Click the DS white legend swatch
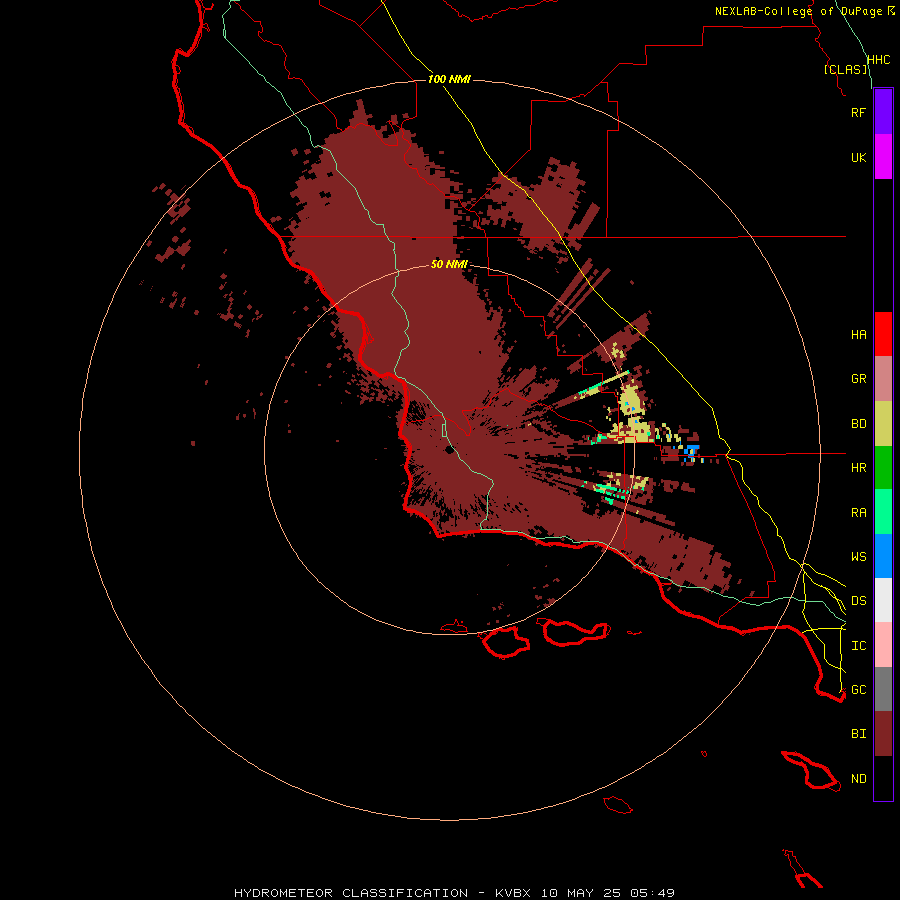900x900 pixels. (x=883, y=600)
